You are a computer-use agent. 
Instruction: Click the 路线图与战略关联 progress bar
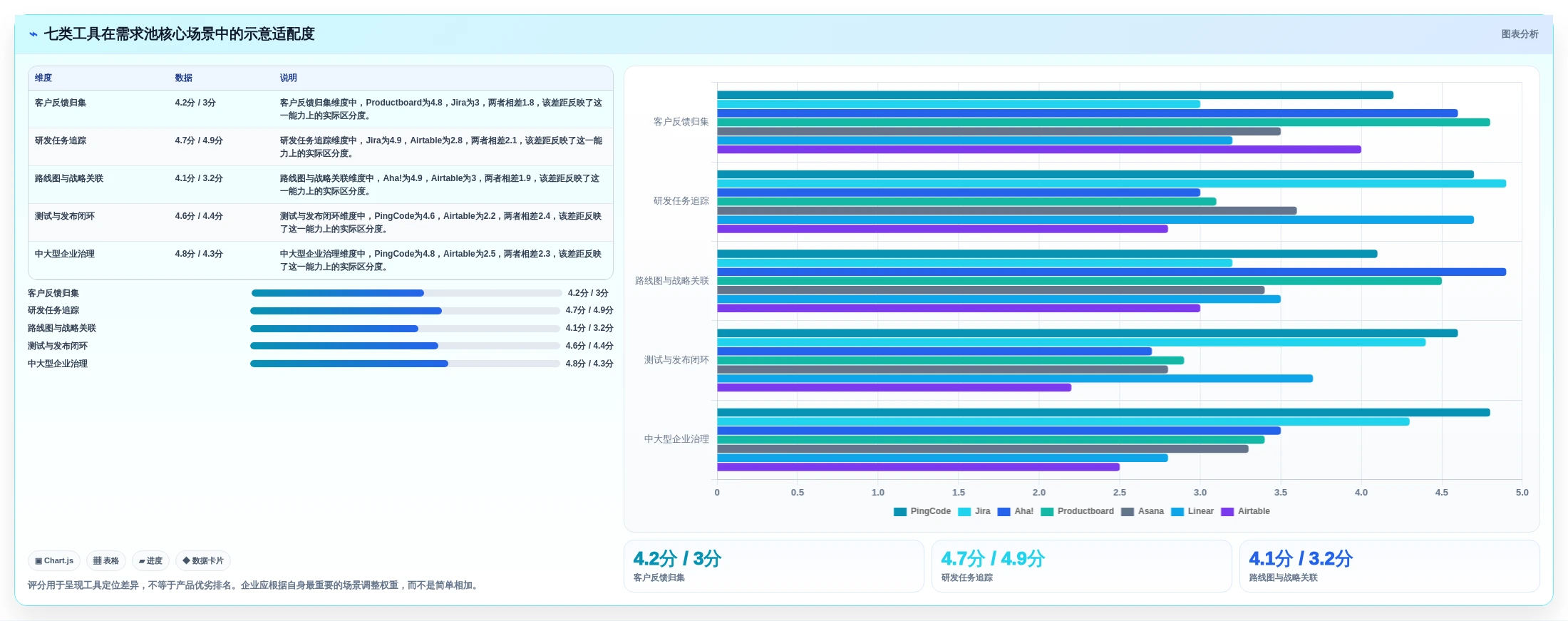pos(405,329)
